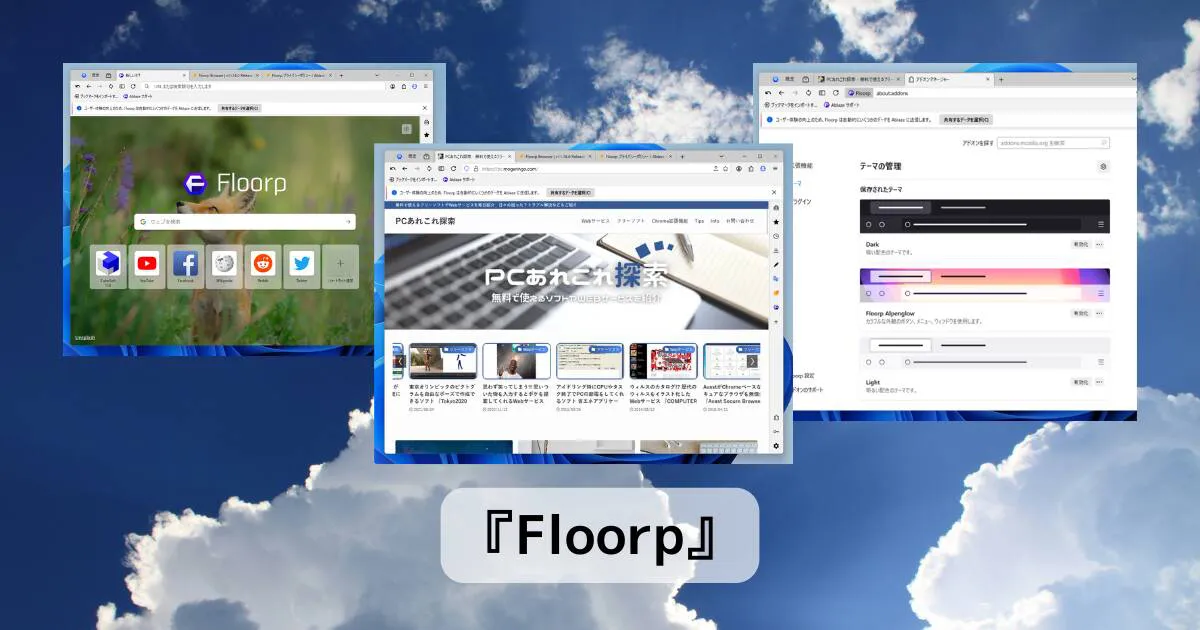The width and height of the screenshot is (1200, 630).
Task: Open a new tab in the right window
Action: coord(1001,79)
